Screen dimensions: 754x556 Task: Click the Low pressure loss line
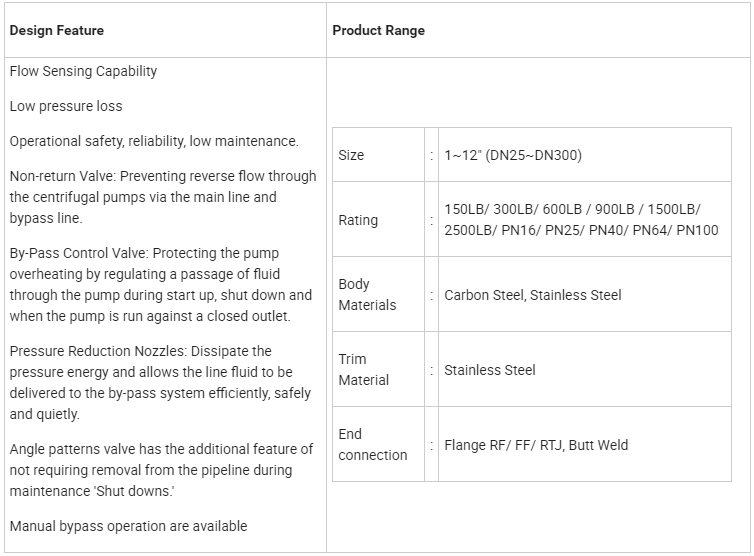[x=66, y=106]
